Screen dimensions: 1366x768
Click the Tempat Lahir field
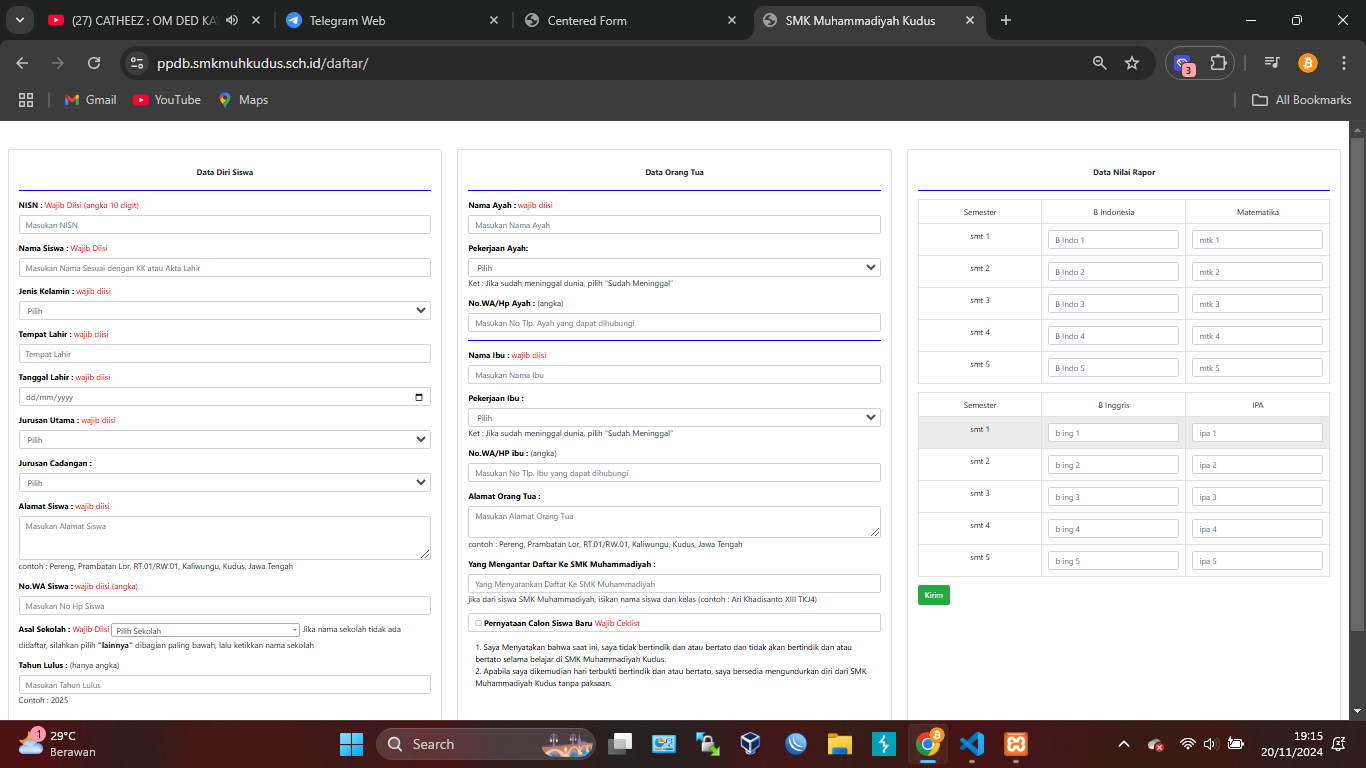pyautogui.click(x=225, y=354)
